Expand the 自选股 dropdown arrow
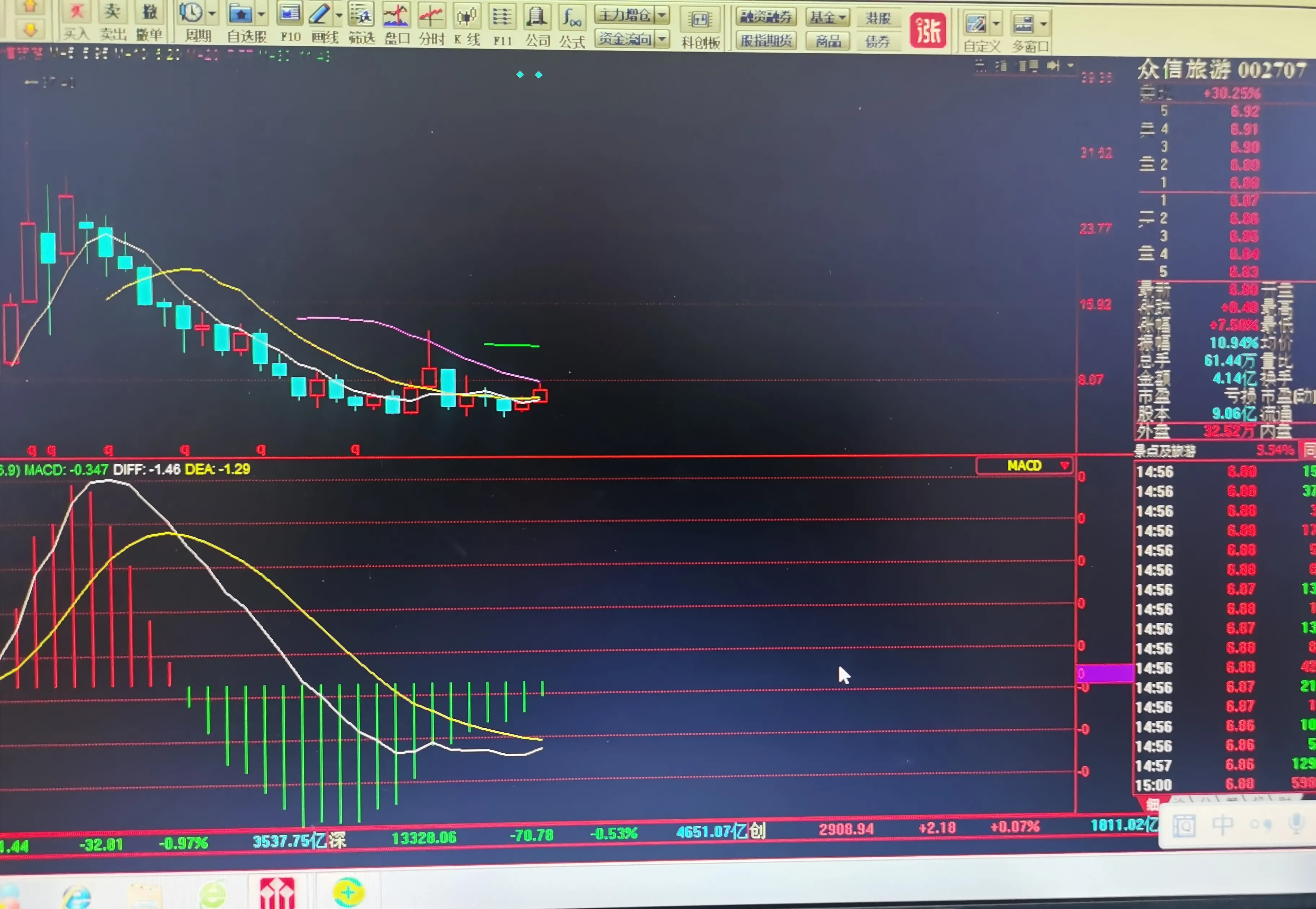Viewport: 1316px width, 909px height. point(261,14)
